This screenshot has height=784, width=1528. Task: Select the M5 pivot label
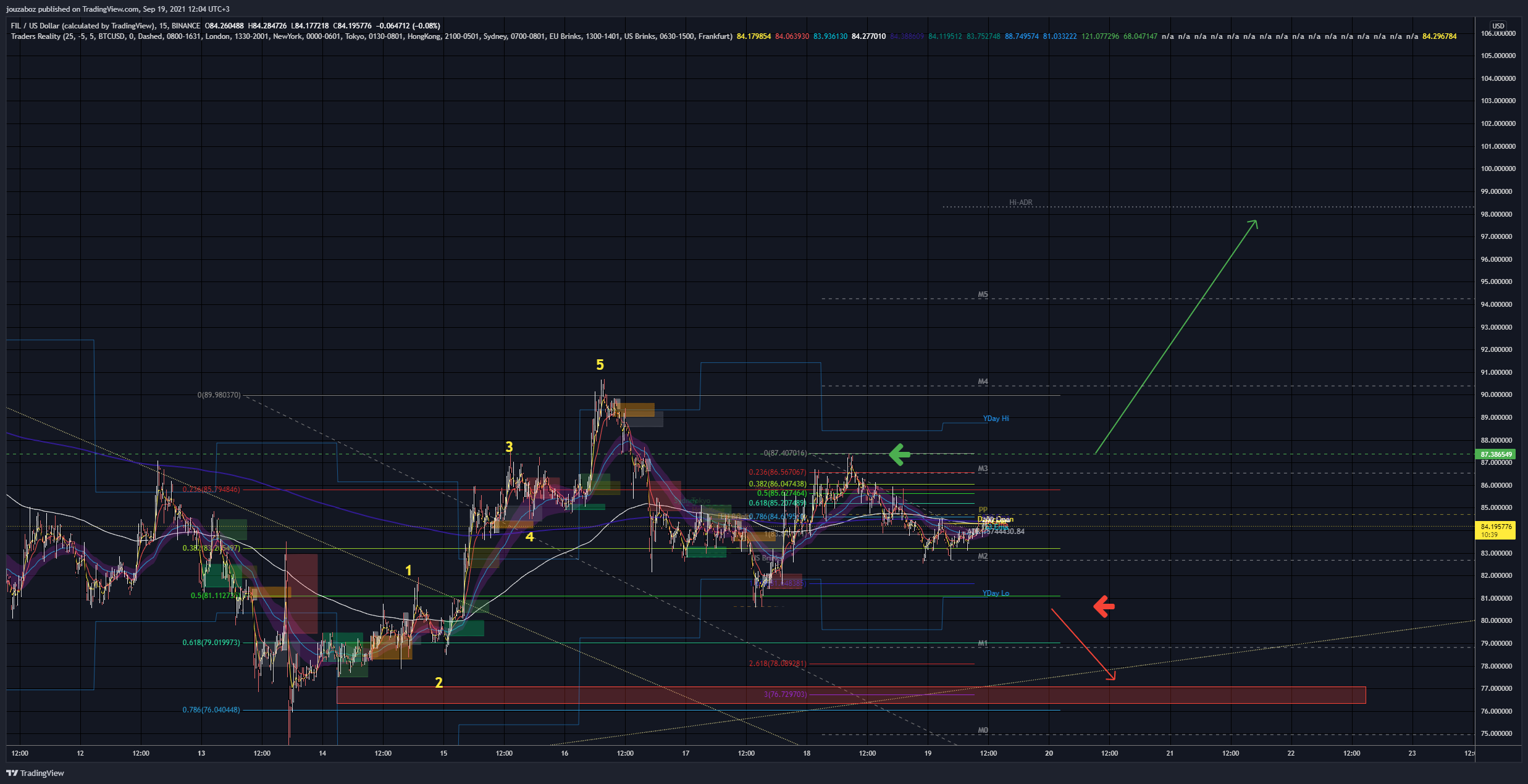(x=983, y=294)
